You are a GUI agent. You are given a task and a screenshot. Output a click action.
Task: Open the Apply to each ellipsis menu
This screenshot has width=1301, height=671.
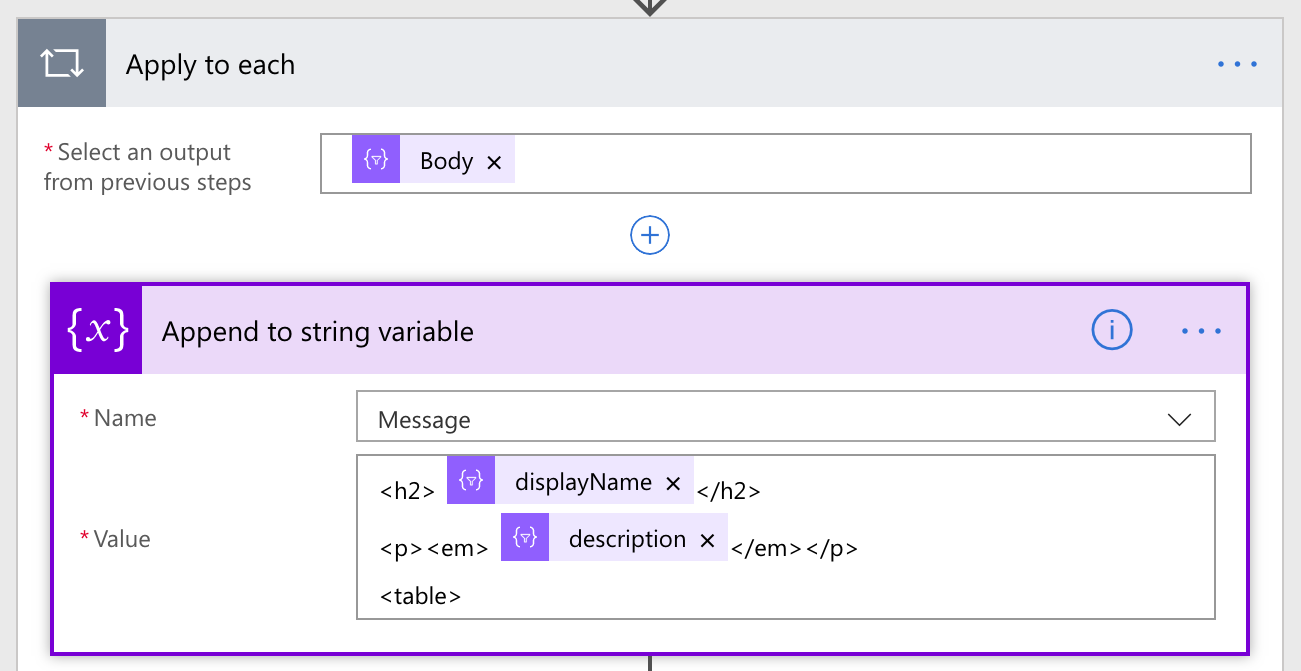[x=1237, y=65]
